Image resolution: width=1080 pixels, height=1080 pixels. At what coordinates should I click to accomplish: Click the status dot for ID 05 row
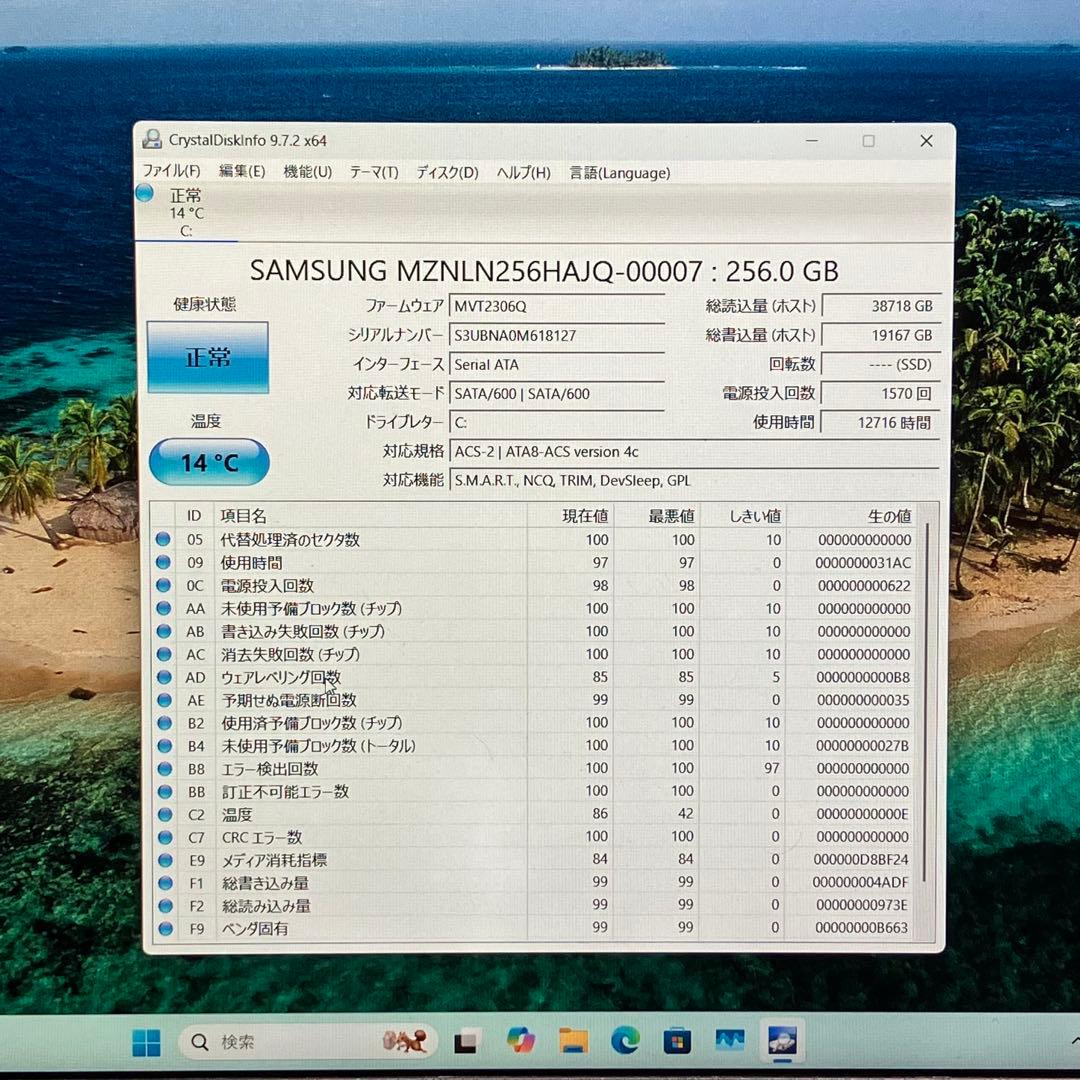[163, 540]
